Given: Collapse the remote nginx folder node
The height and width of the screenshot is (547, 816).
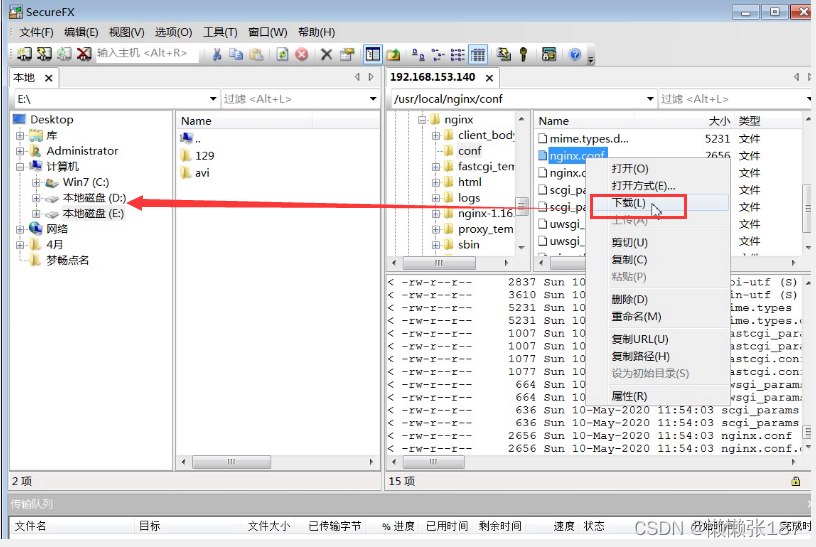Looking at the screenshot, I should coord(422,120).
